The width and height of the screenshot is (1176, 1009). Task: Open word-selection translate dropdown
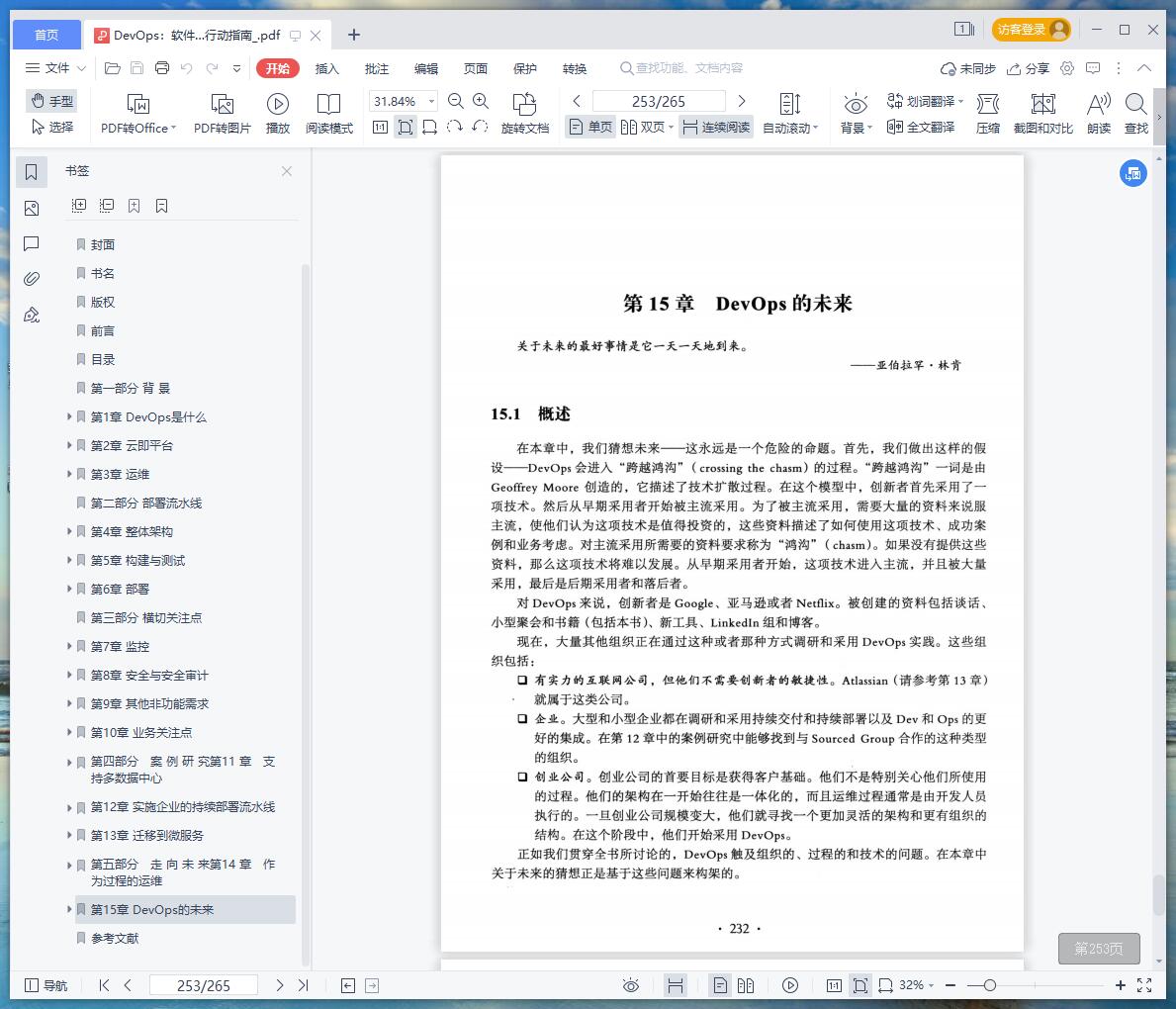pos(925,101)
